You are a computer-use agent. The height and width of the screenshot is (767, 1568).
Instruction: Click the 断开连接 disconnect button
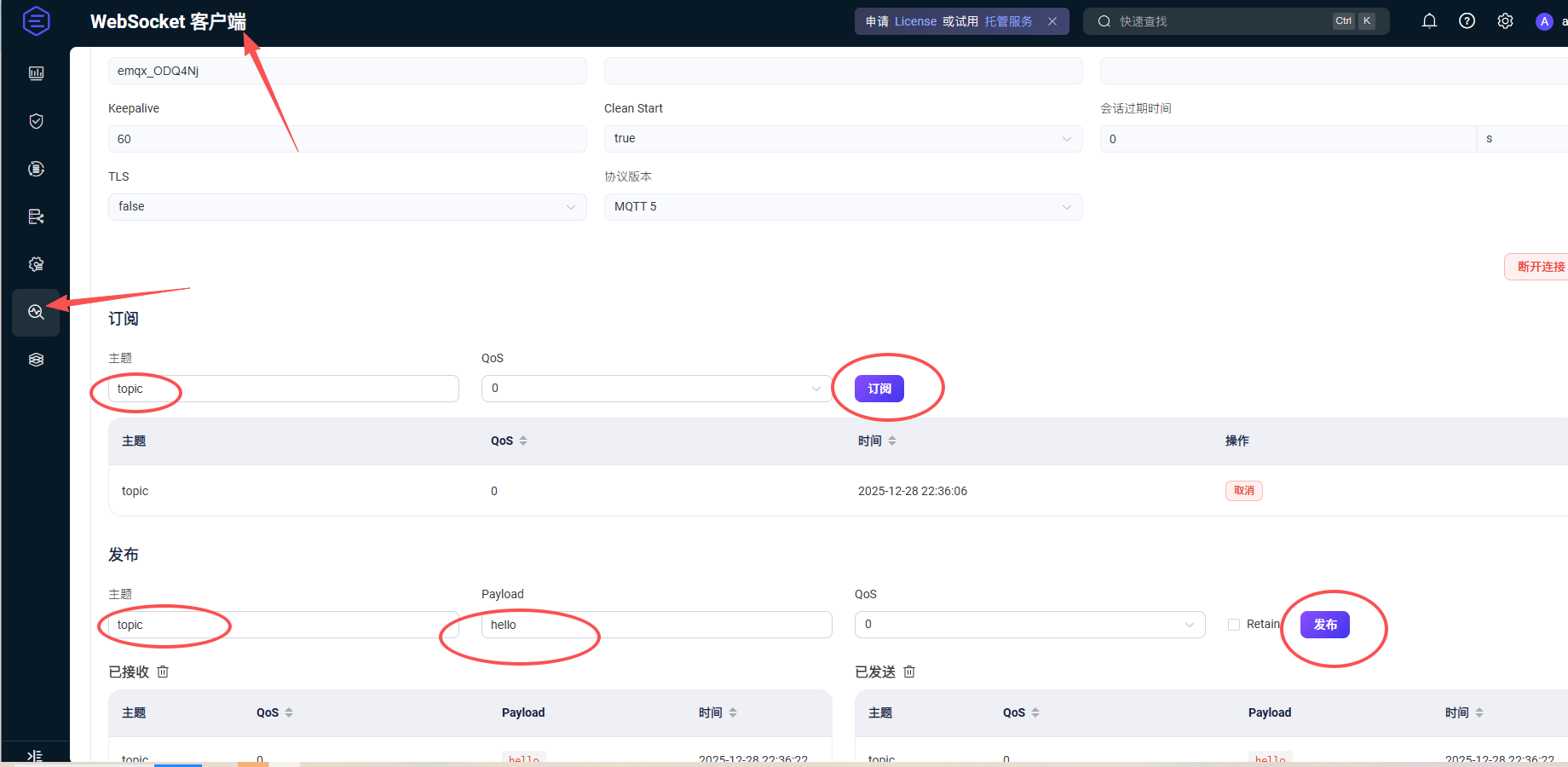(x=1536, y=267)
